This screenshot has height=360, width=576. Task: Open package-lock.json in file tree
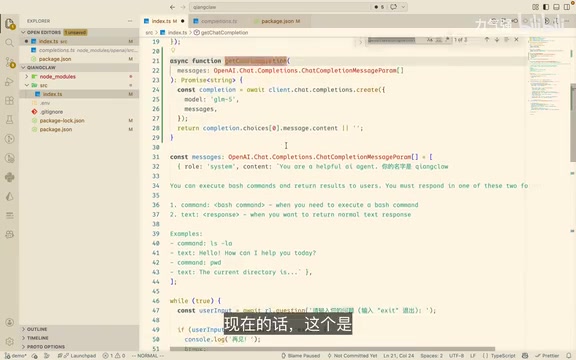(x=79, y=120)
